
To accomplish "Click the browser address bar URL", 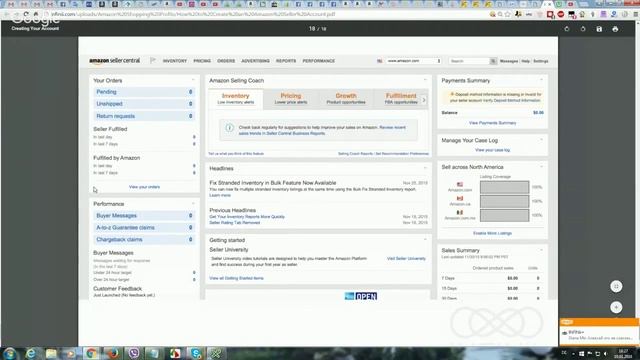I will (193, 14).
